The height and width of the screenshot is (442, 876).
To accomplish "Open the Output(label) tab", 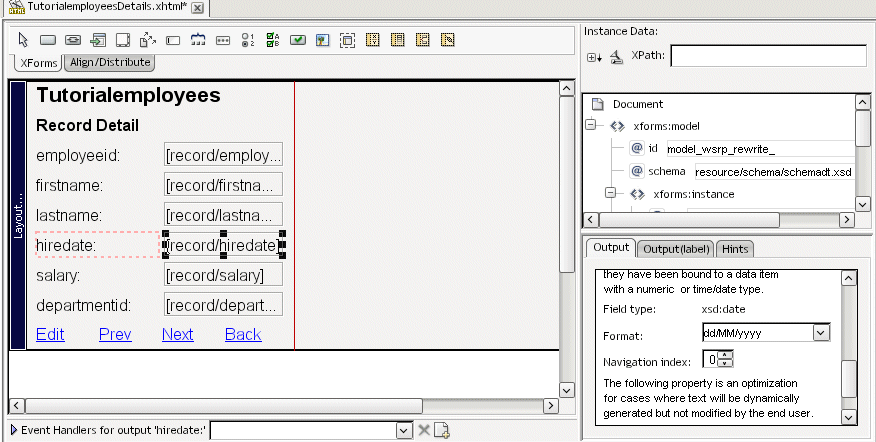I will [676, 249].
